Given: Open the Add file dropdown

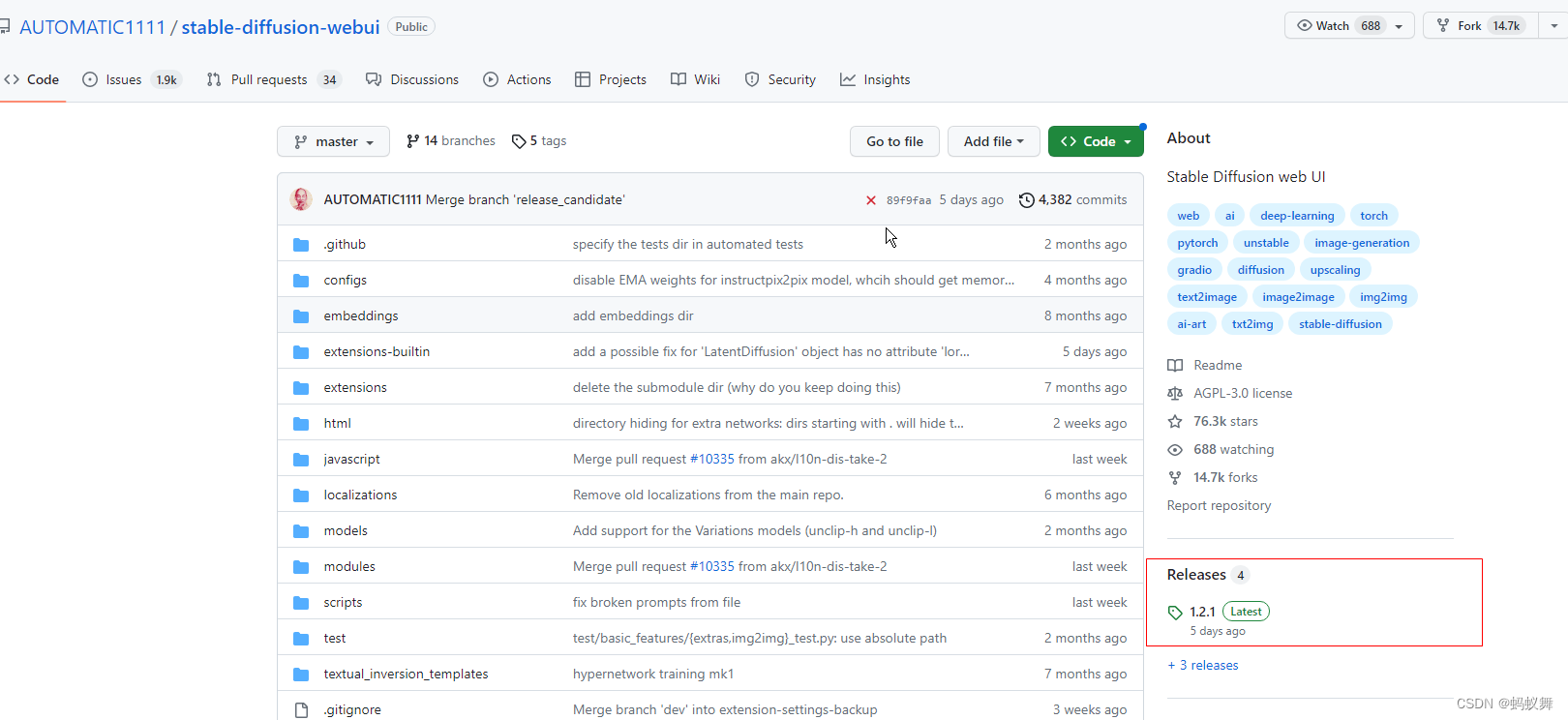Looking at the screenshot, I should tap(994, 141).
